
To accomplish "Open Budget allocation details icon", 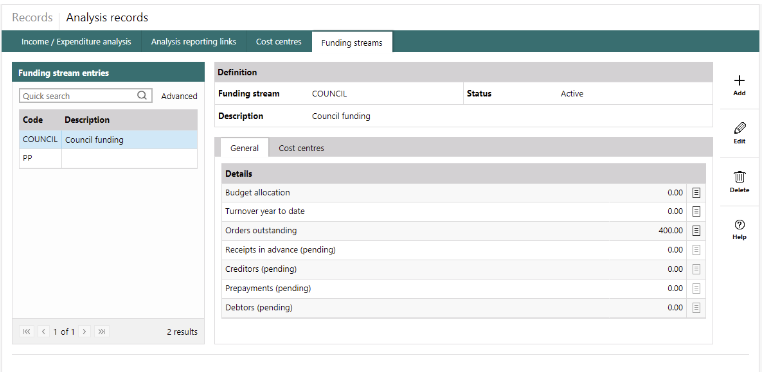I will coord(696,193).
